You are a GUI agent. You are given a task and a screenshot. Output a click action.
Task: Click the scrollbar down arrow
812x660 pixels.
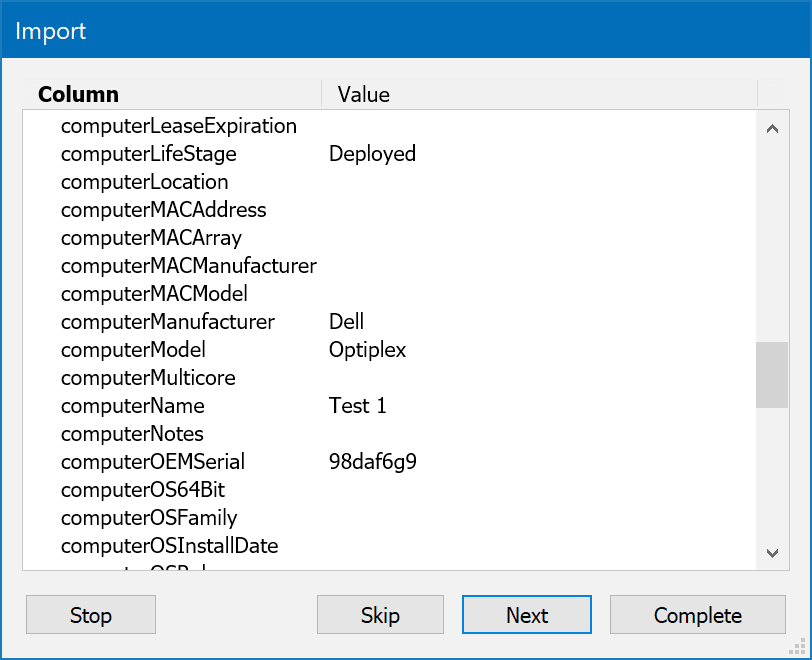(771, 552)
